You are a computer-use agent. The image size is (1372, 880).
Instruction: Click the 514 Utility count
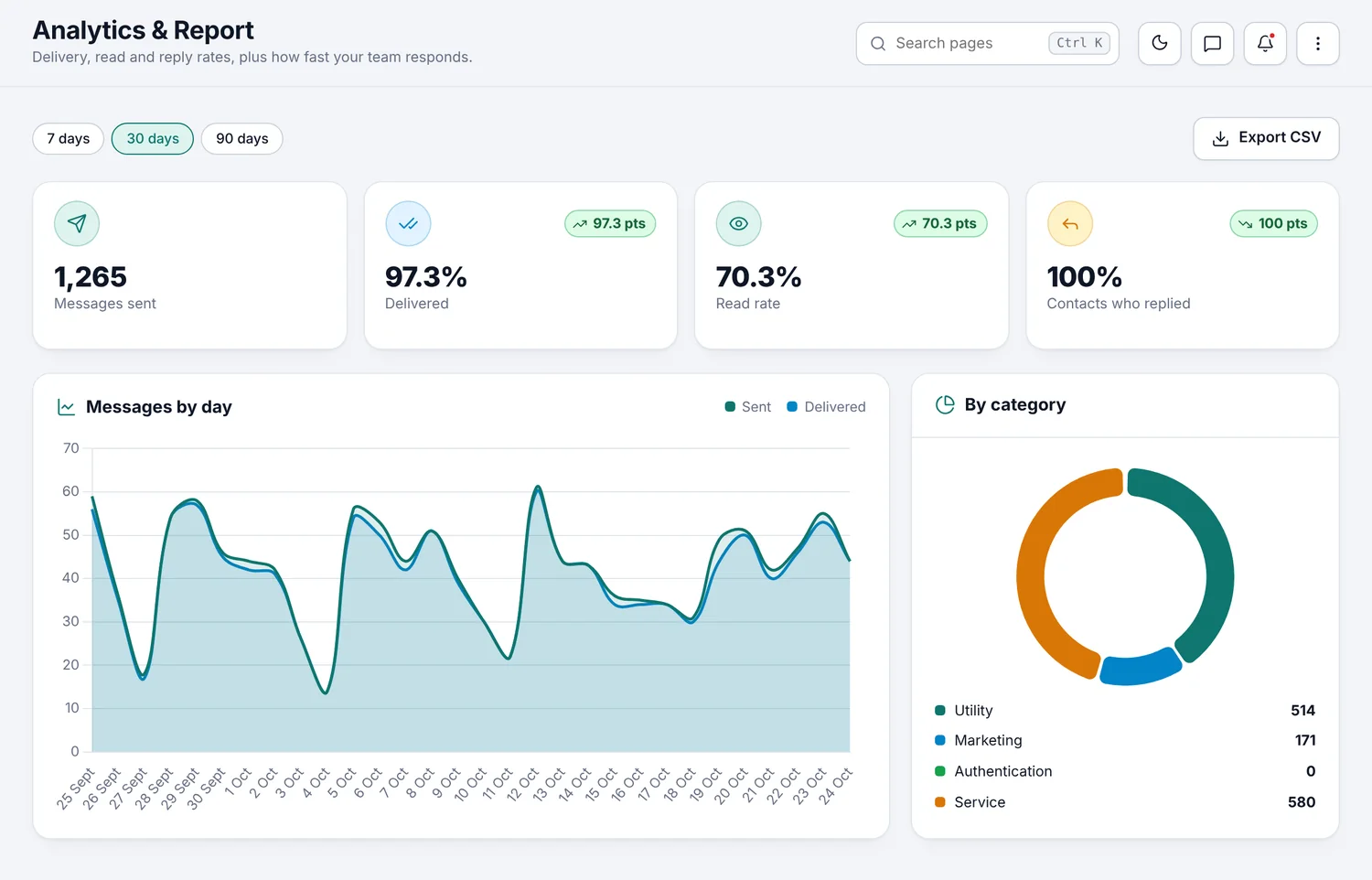1302,711
